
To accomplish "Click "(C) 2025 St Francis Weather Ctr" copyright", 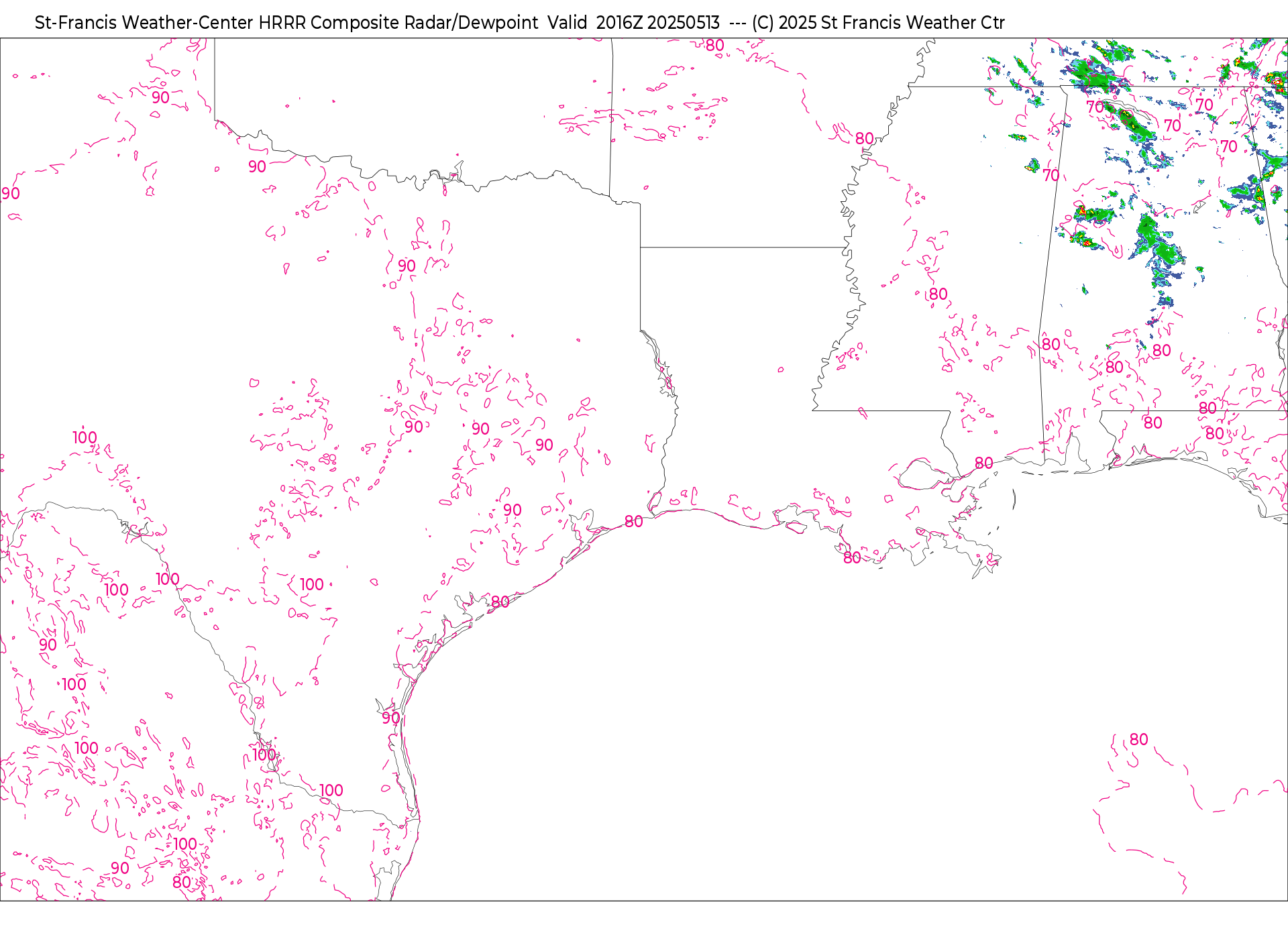I will tap(878, 23).
